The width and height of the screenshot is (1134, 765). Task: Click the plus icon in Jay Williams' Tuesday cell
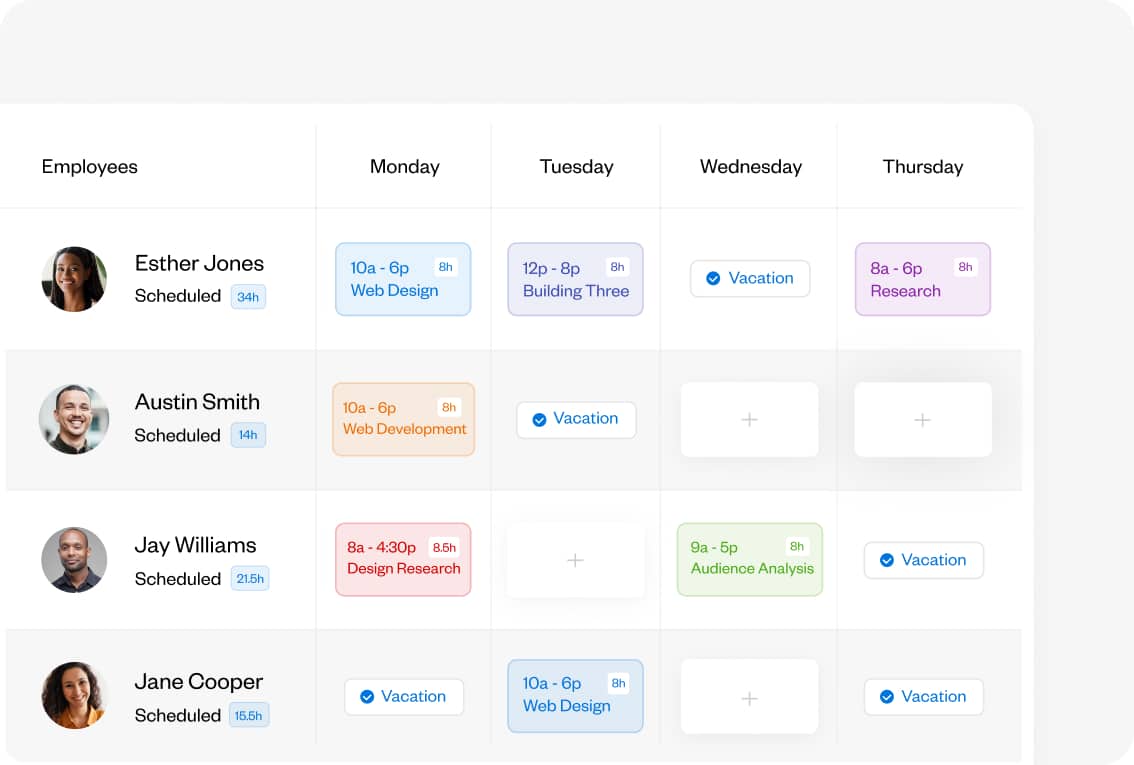pos(575,560)
